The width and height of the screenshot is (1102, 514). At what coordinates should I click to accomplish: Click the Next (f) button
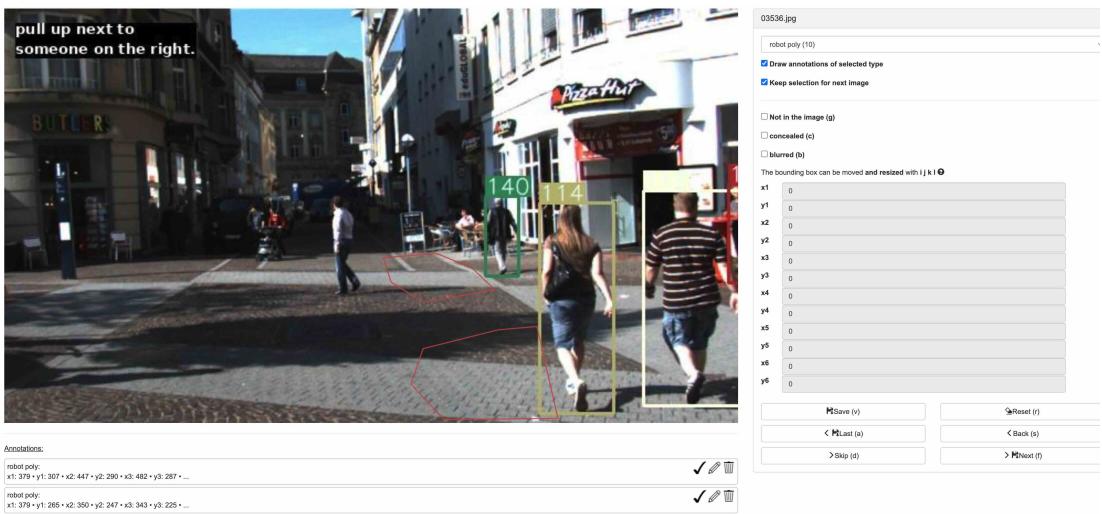[1020, 456]
